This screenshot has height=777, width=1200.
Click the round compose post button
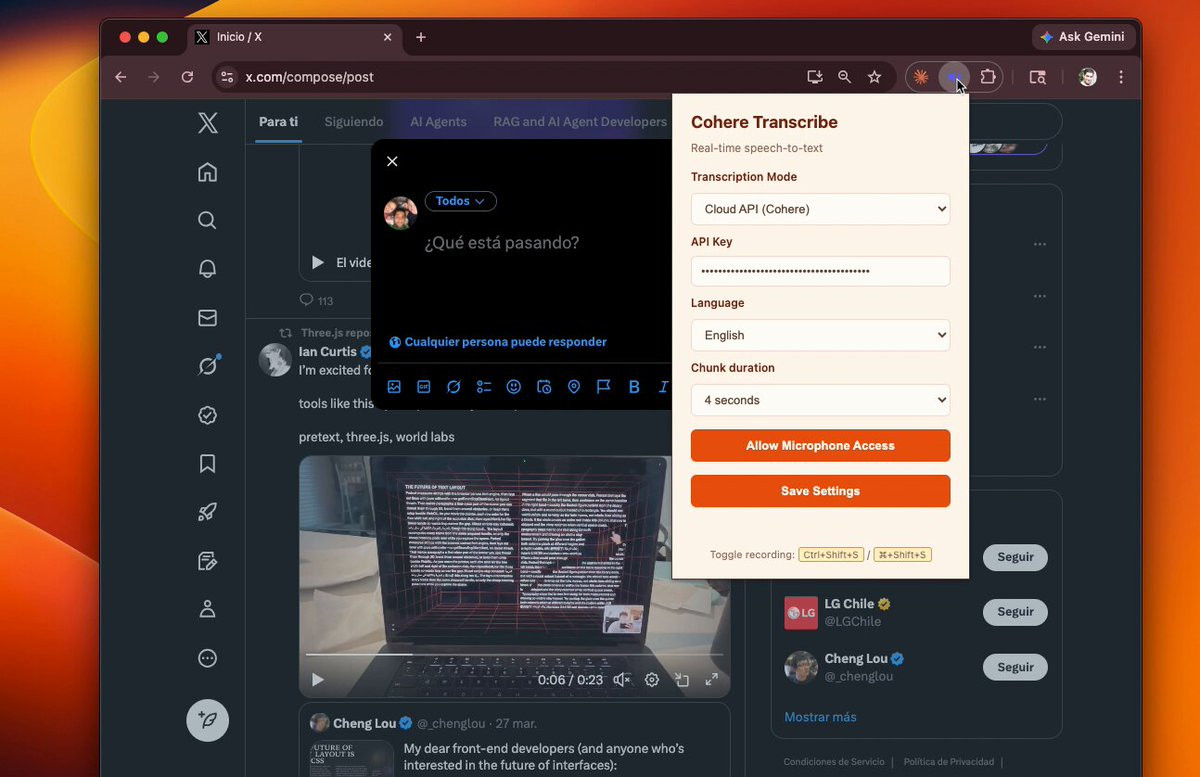[x=208, y=720]
